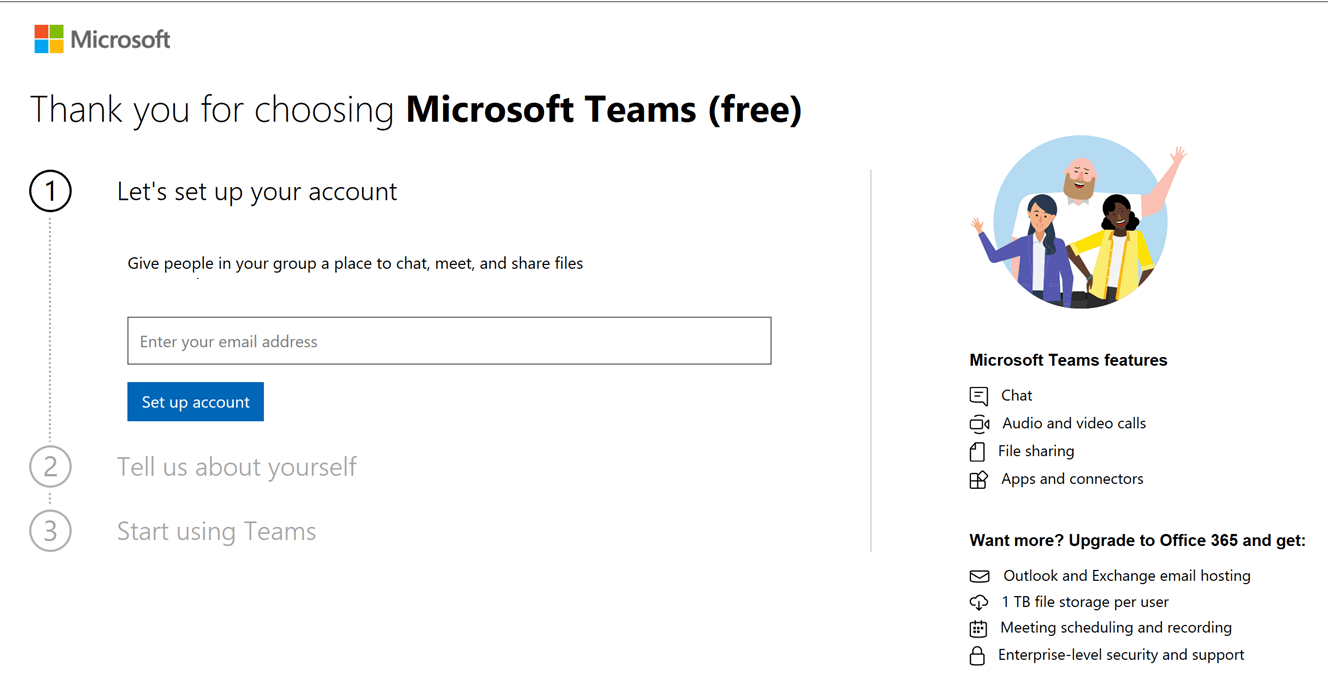
Task: Click the Enterprise-level security lock icon
Action: pos(978,656)
